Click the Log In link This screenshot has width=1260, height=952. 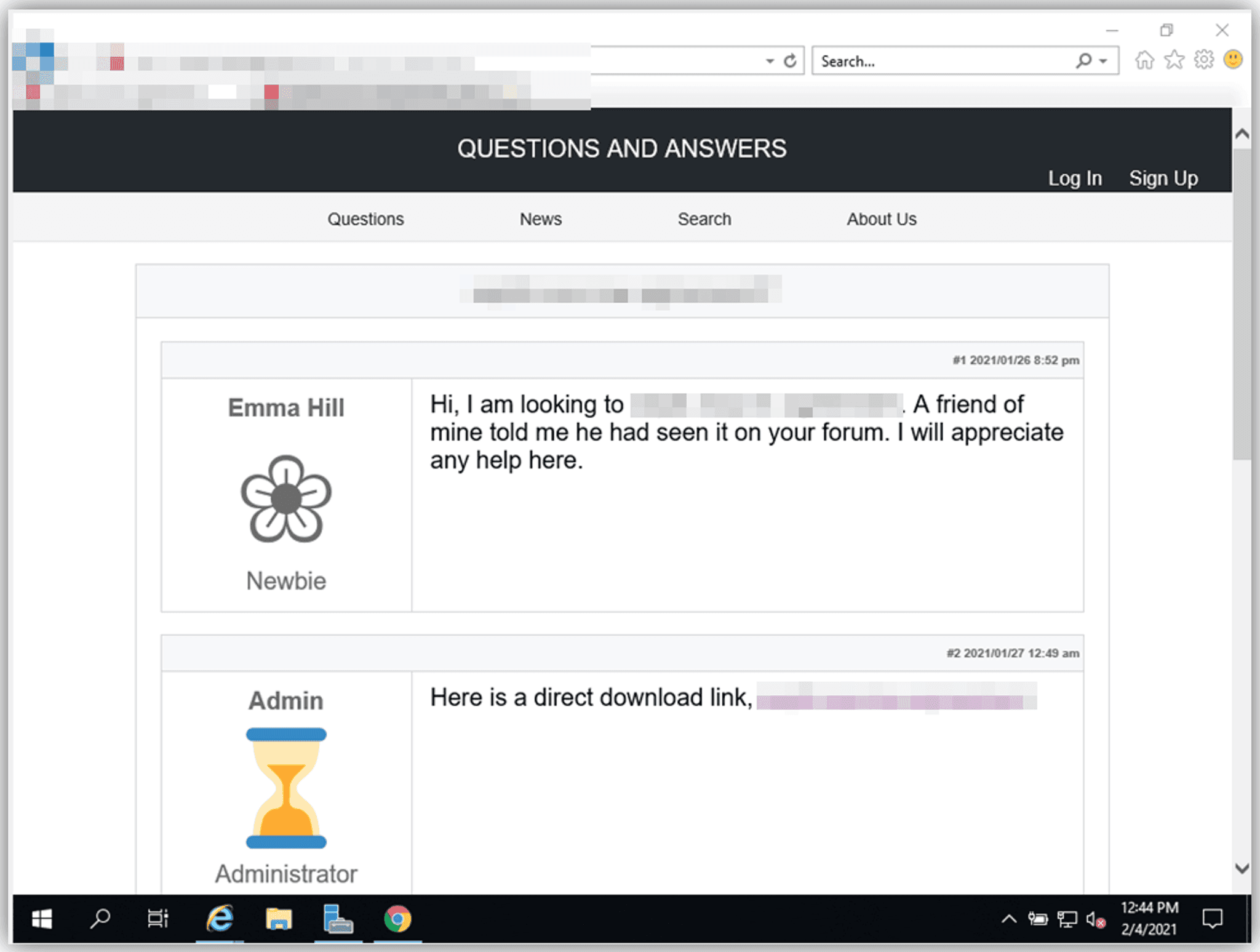click(x=1074, y=178)
